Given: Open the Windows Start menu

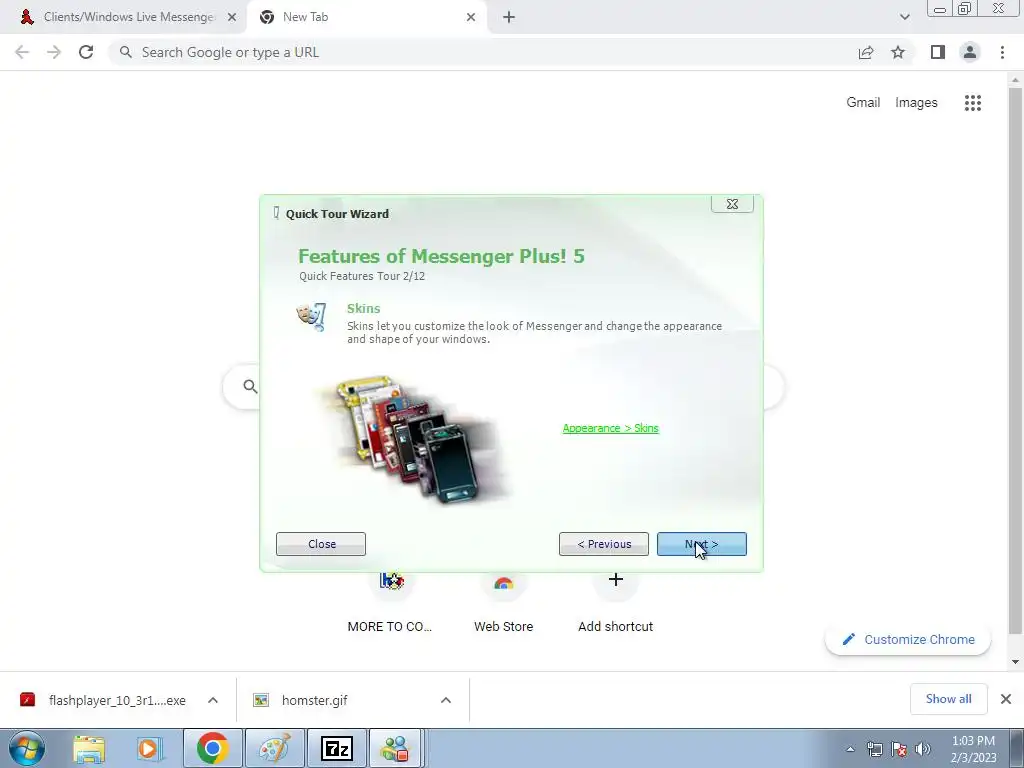Looking at the screenshot, I should point(27,748).
